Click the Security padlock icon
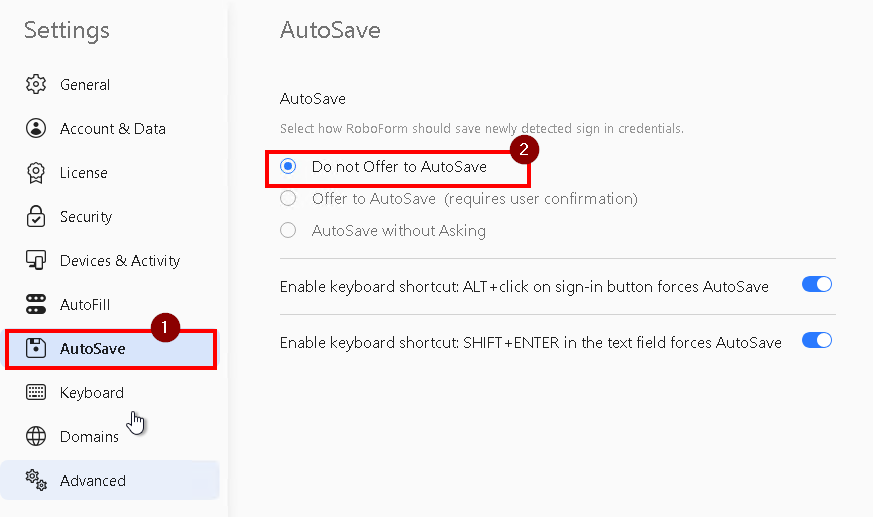Image resolution: width=873 pixels, height=517 pixels. tap(36, 216)
